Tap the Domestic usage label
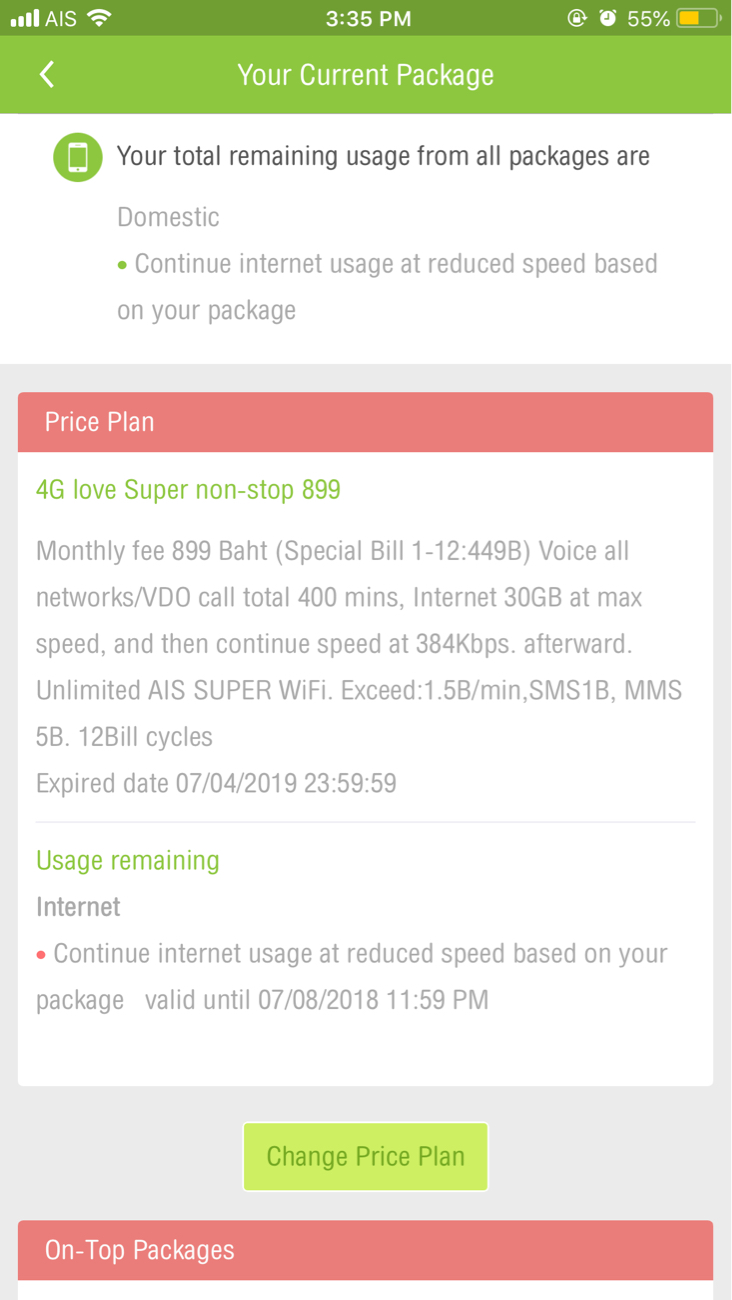This screenshot has width=732, height=1300. tap(168, 217)
